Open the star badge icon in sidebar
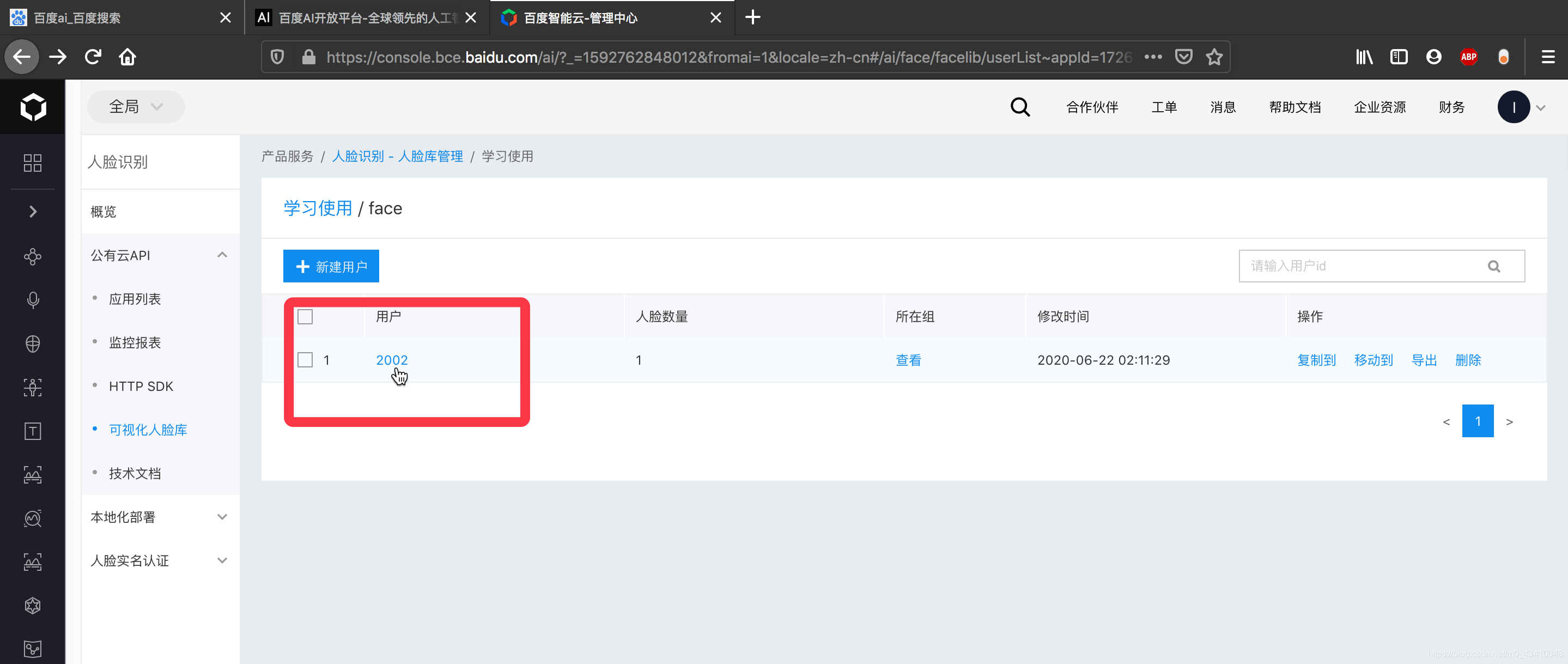This screenshot has height=664, width=1568. coord(33,606)
